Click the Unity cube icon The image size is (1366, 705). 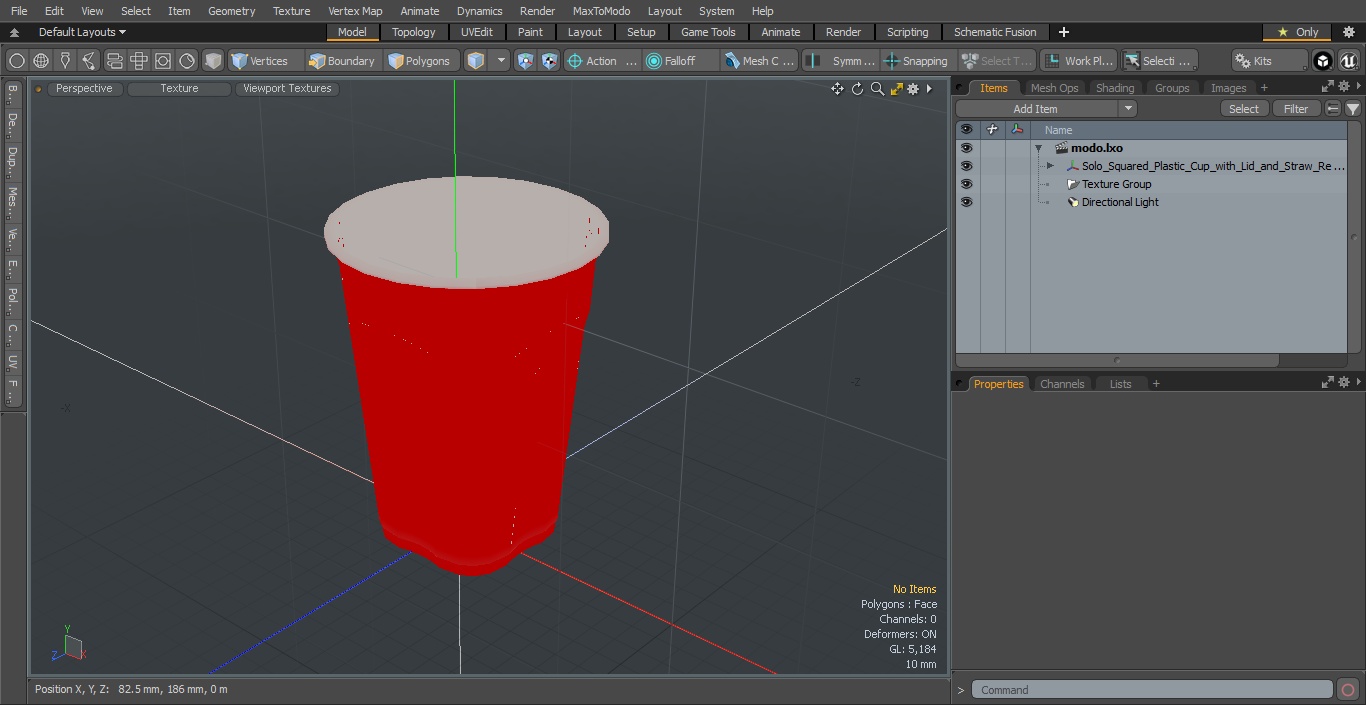[x=1323, y=61]
